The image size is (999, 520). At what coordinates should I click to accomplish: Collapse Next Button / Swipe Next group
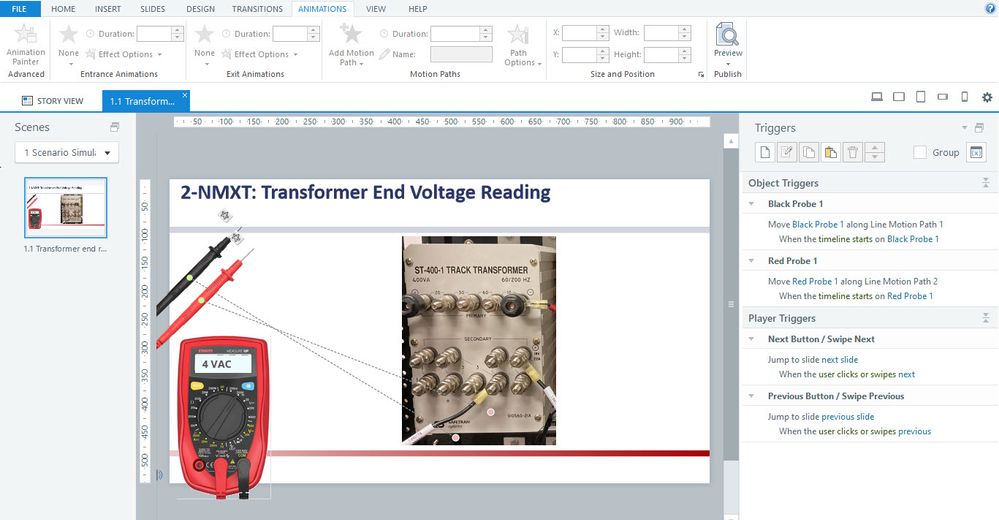point(752,339)
